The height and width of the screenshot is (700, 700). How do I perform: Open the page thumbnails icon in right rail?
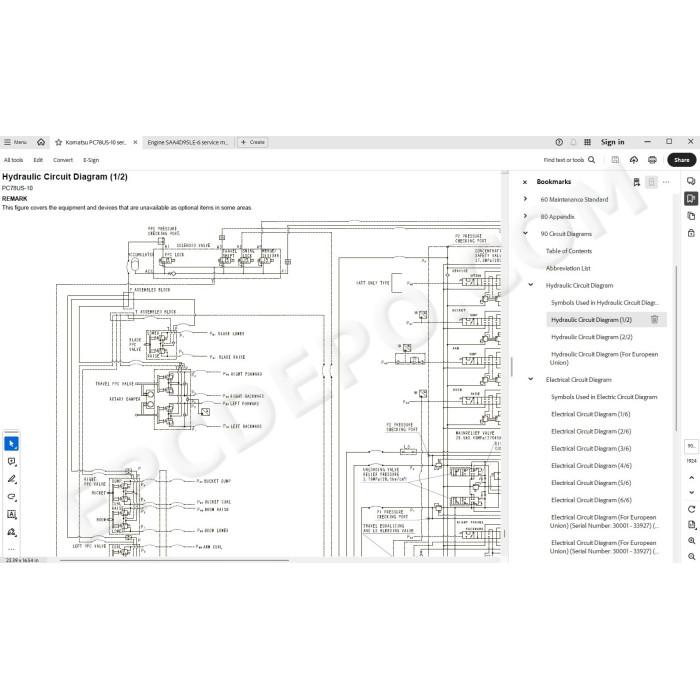coord(691,216)
